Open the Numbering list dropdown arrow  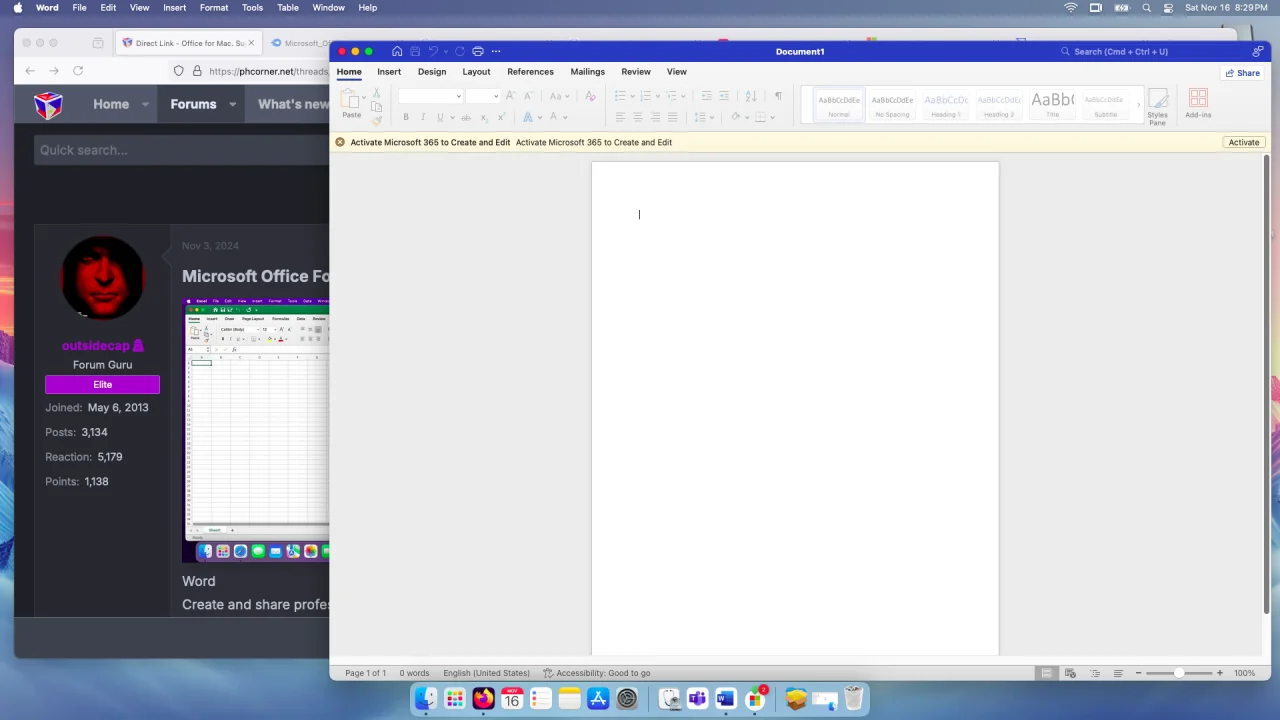[x=658, y=96]
